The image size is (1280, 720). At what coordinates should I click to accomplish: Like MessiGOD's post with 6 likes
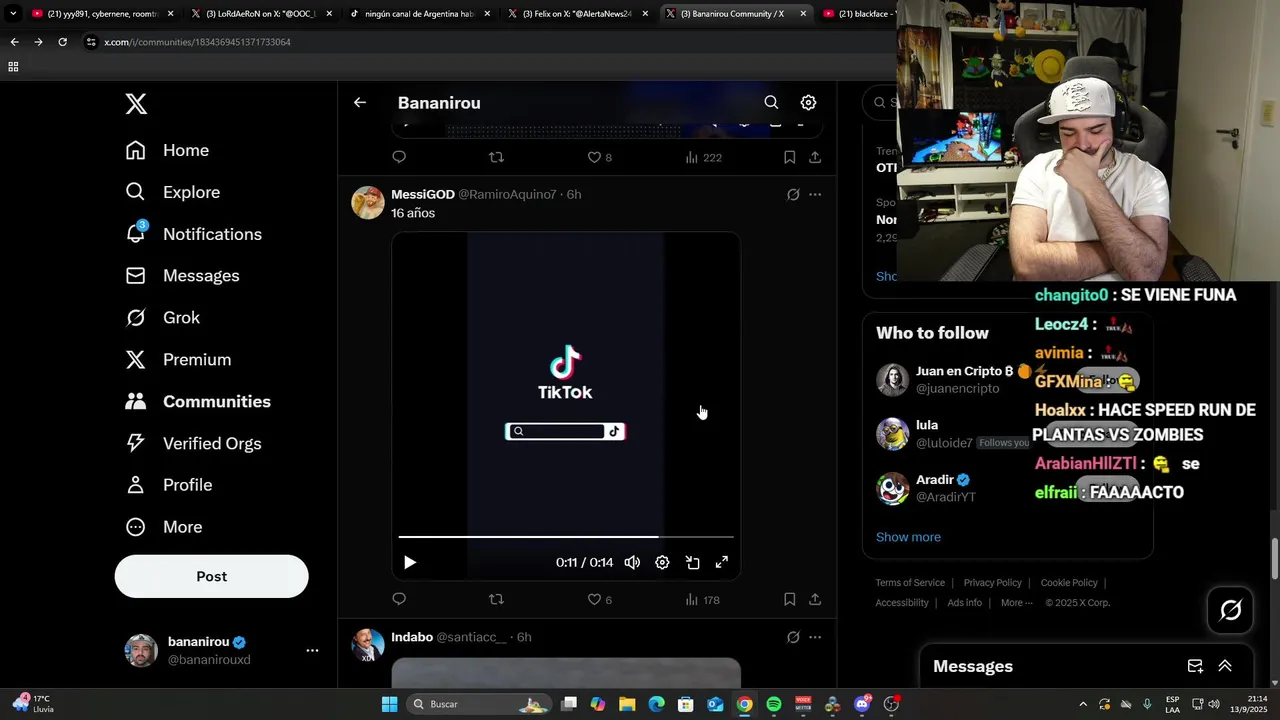click(x=599, y=599)
